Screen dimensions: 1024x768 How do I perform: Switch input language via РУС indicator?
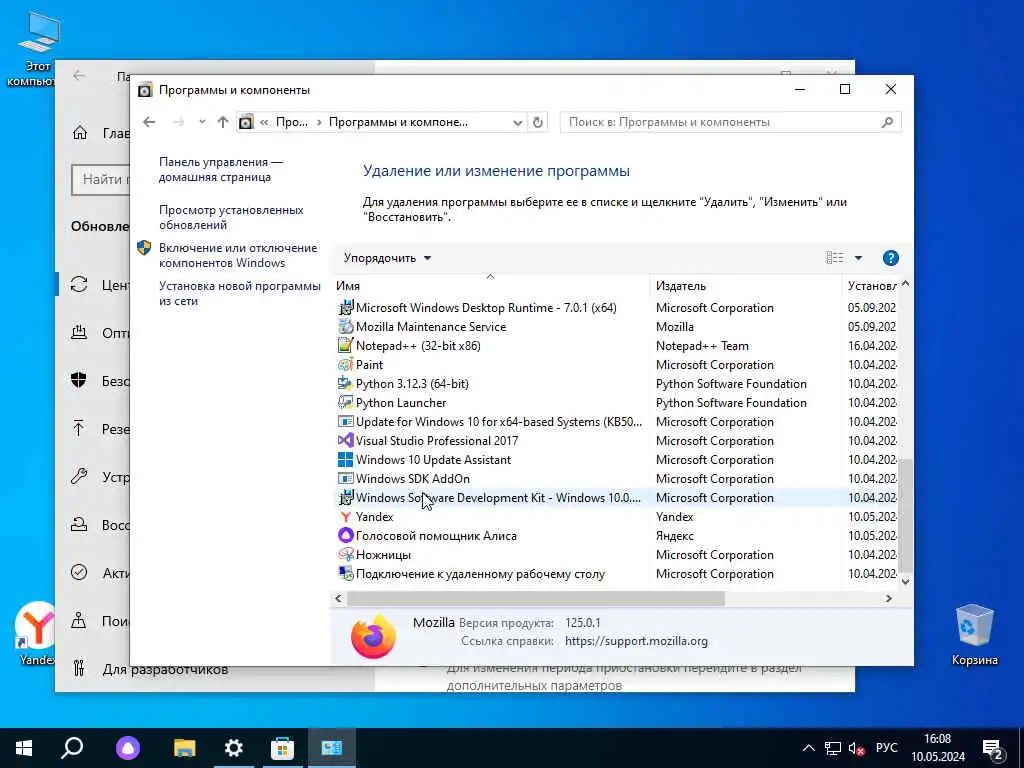click(x=886, y=748)
